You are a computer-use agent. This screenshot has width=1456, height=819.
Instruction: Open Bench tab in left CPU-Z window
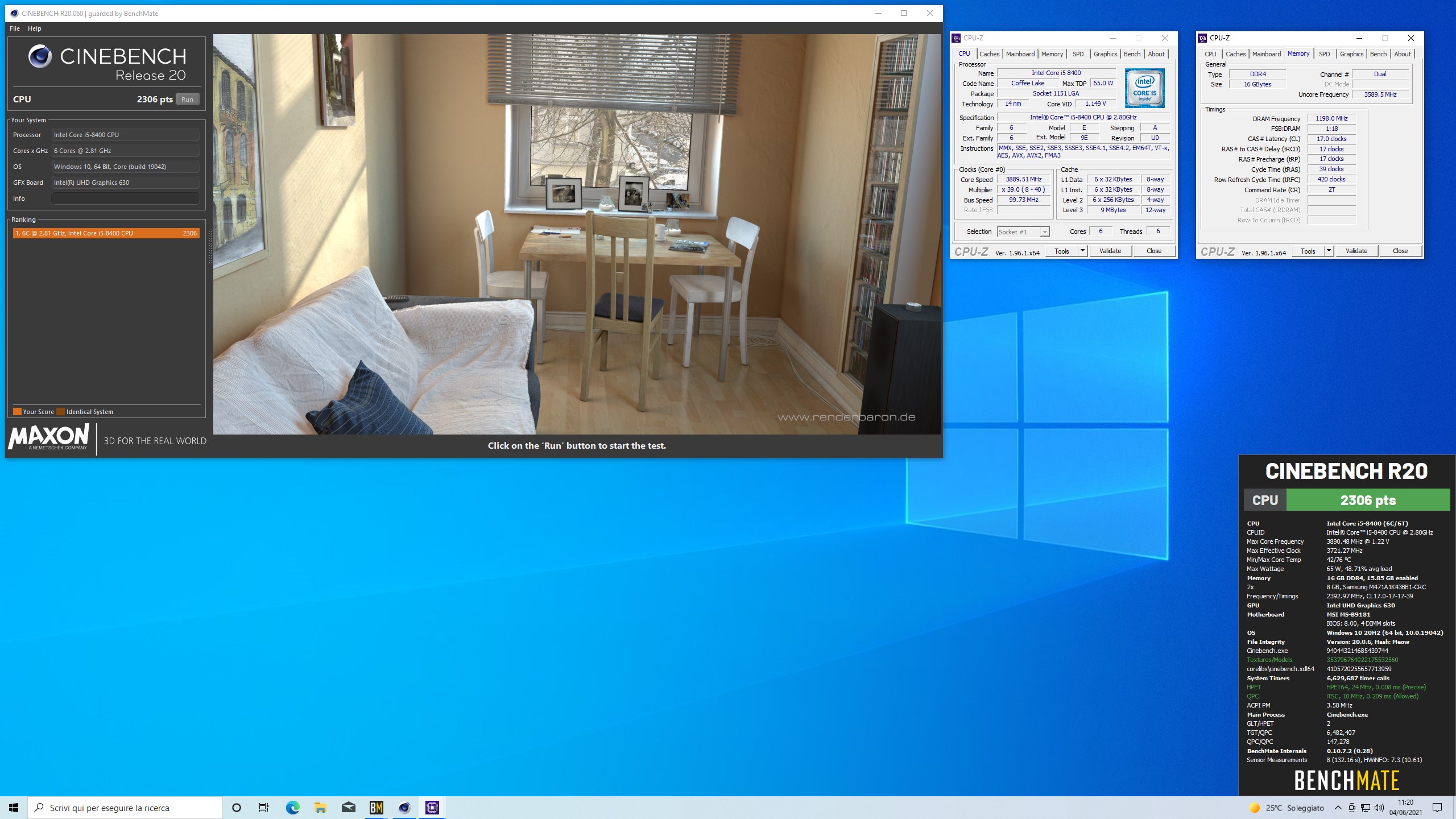[1132, 54]
